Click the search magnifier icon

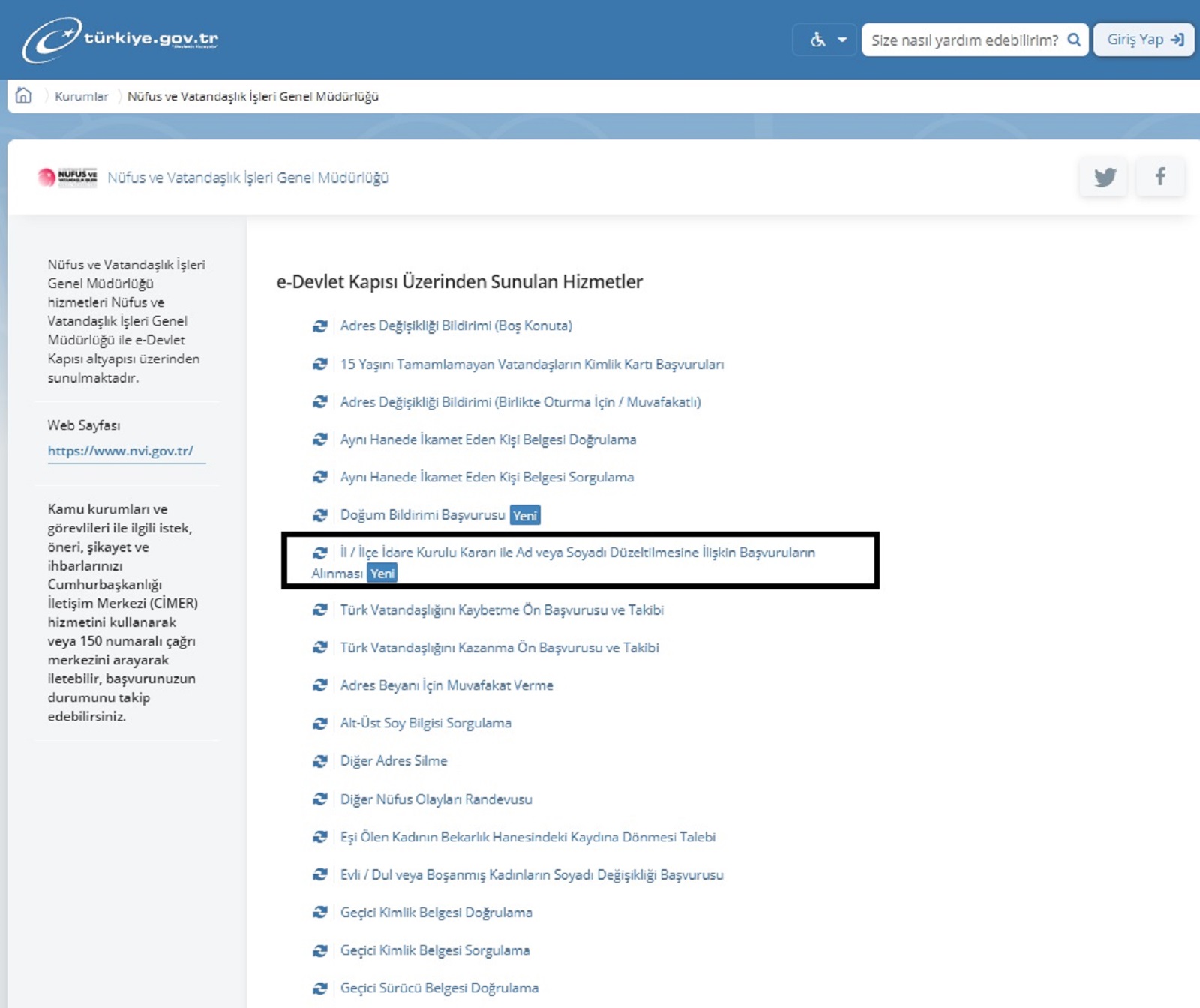(1074, 40)
